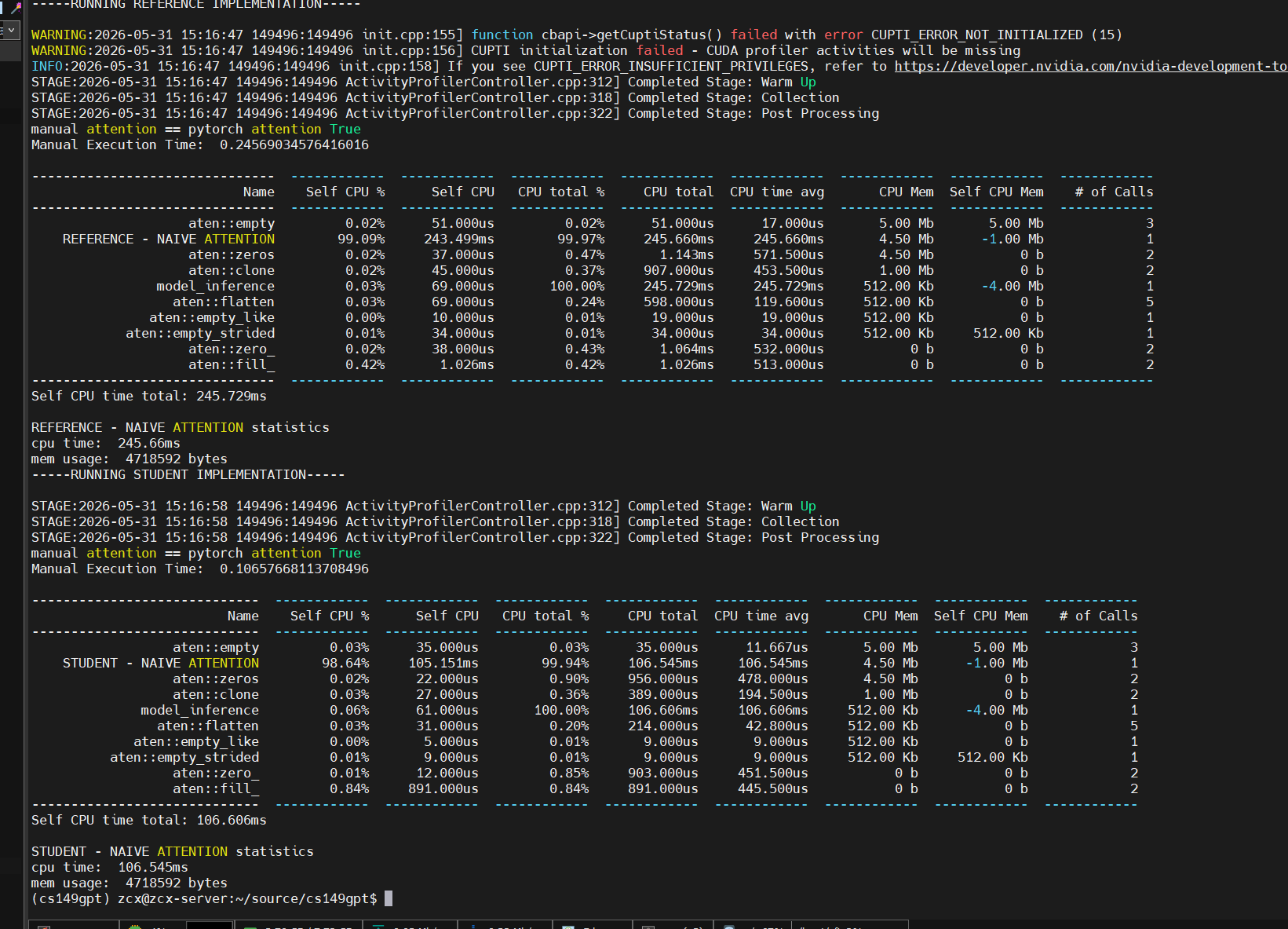Click the teal upload speed icon in status bar

[x=378, y=927]
